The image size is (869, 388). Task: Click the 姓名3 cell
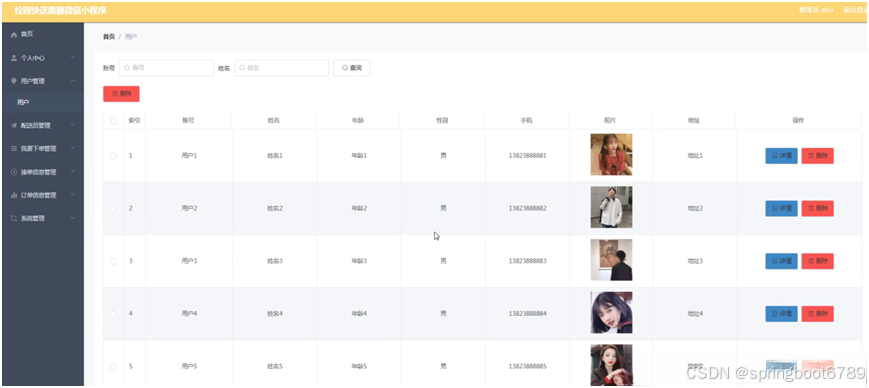(275, 261)
